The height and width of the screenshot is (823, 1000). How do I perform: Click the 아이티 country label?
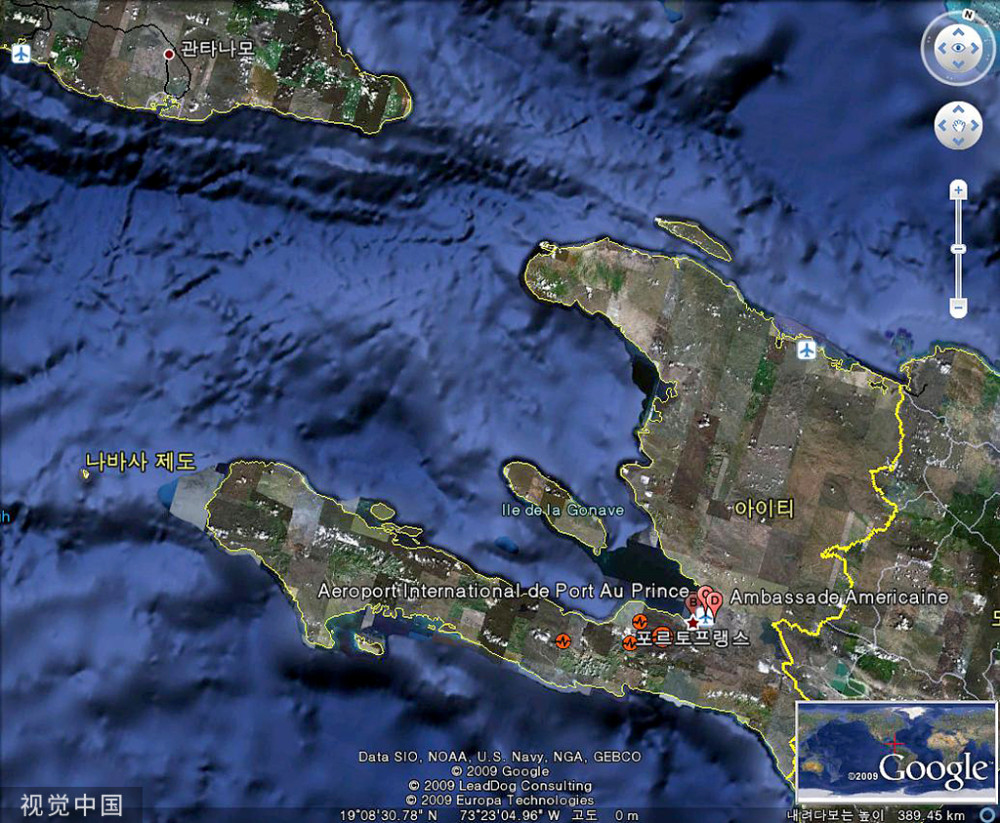tap(764, 508)
